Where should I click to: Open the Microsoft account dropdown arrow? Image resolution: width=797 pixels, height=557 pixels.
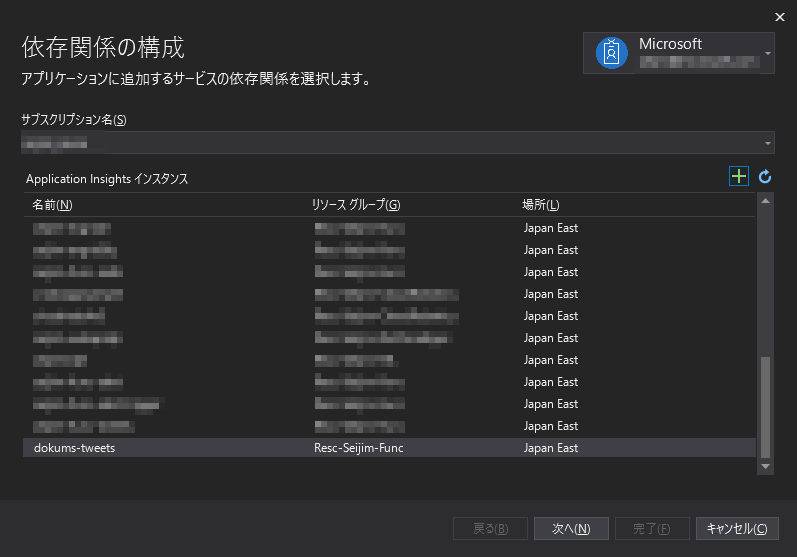tap(768, 53)
